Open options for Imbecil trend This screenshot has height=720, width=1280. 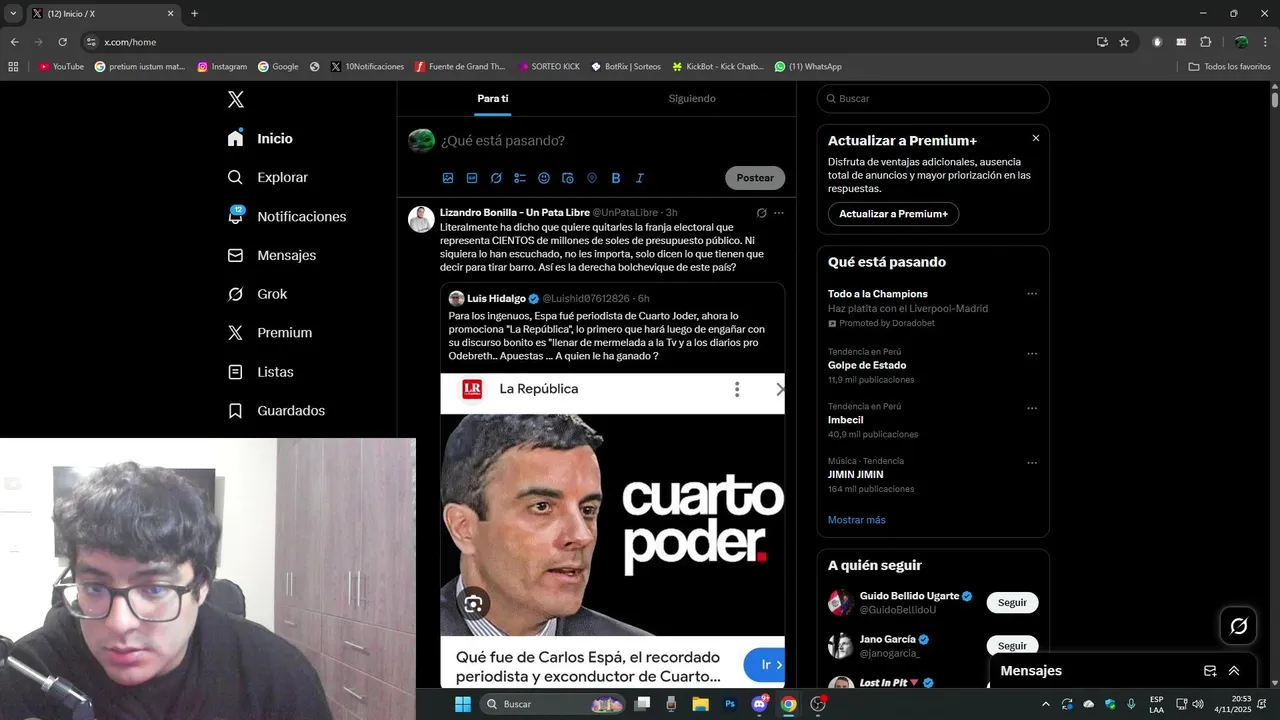click(1032, 408)
